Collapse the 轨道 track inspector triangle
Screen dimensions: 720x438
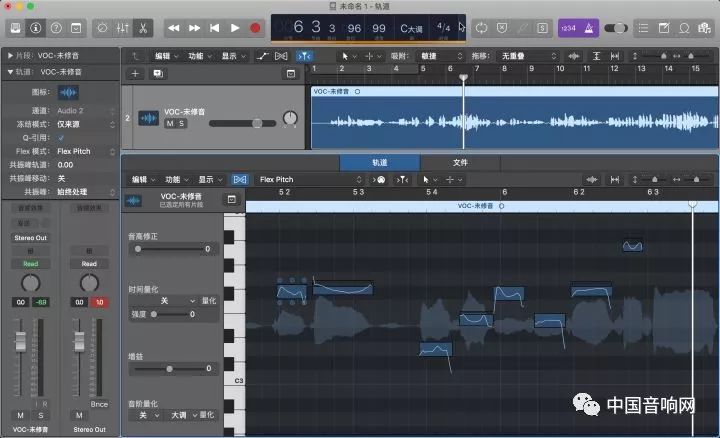[10, 72]
